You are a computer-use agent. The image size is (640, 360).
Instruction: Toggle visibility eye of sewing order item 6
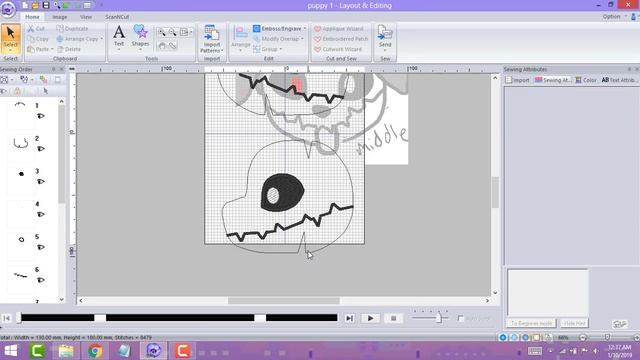(x=40, y=280)
